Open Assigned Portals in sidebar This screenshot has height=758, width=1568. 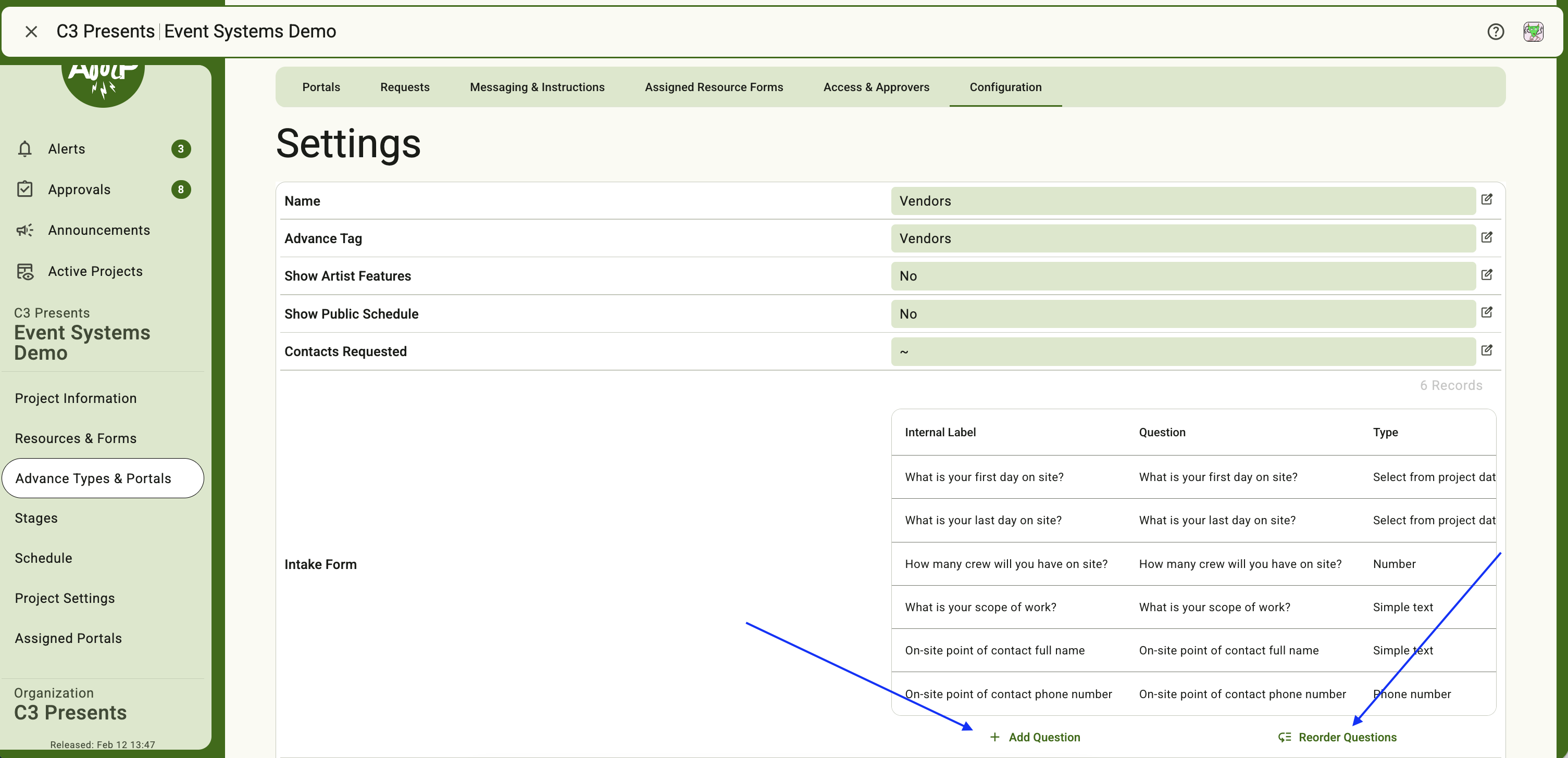(x=69, y=639)
